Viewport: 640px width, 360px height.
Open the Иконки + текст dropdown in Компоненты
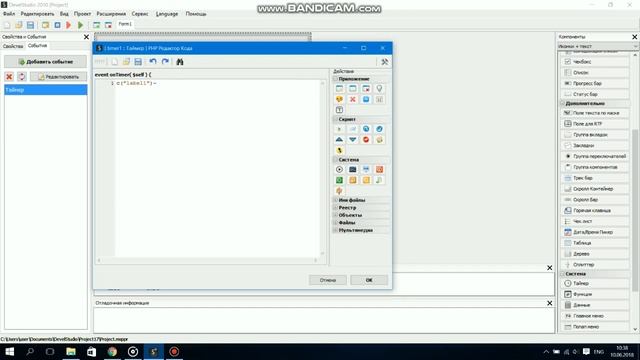[x=597, y=46]
